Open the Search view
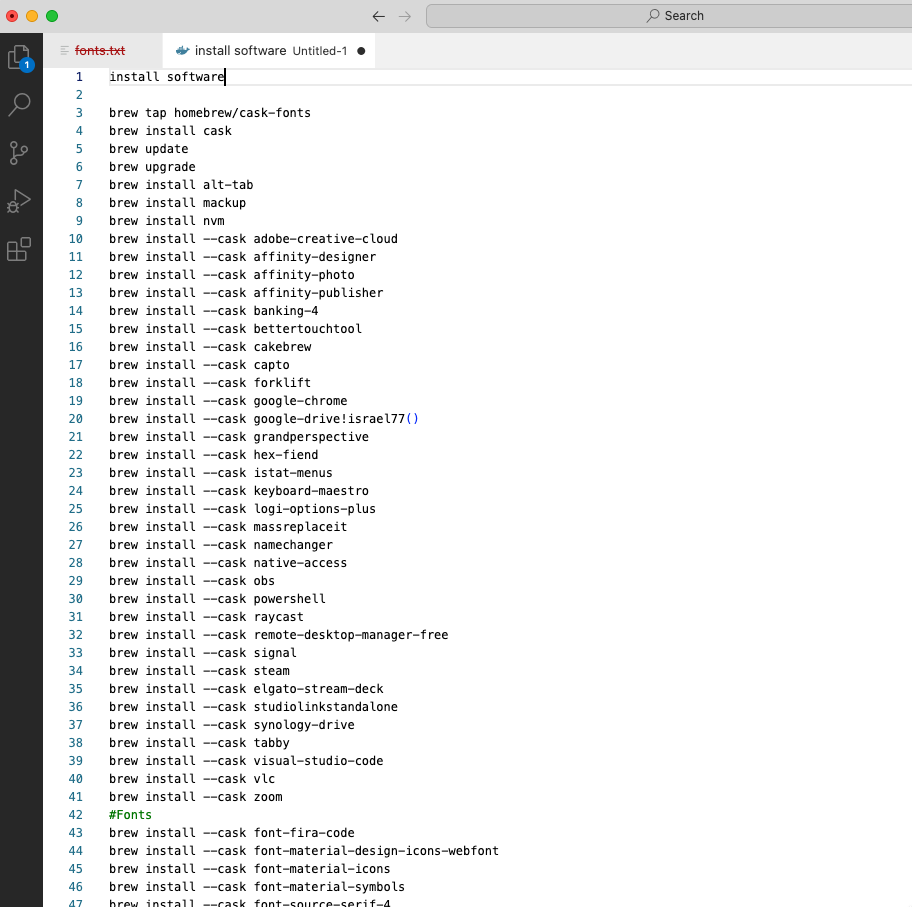 (21, 104)
